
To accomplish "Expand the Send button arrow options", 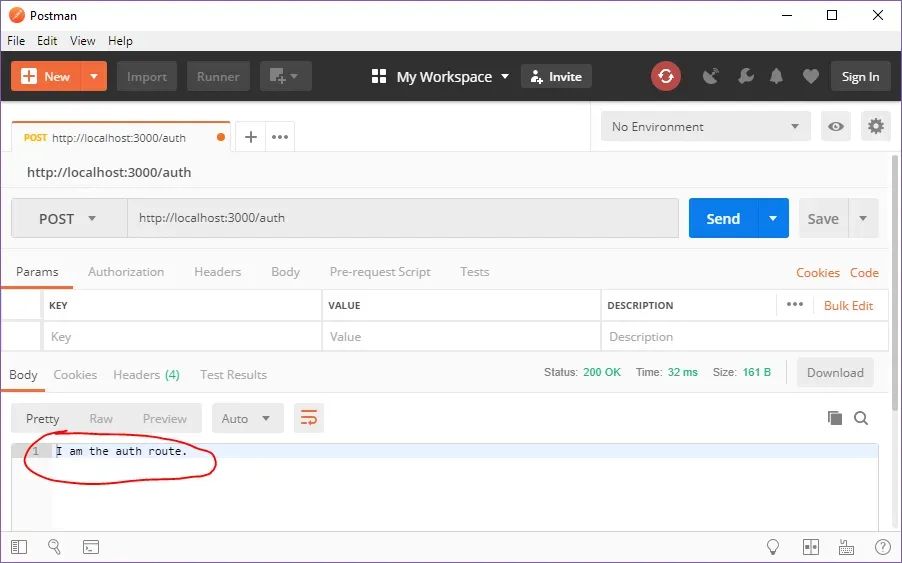I will point(772,219).
